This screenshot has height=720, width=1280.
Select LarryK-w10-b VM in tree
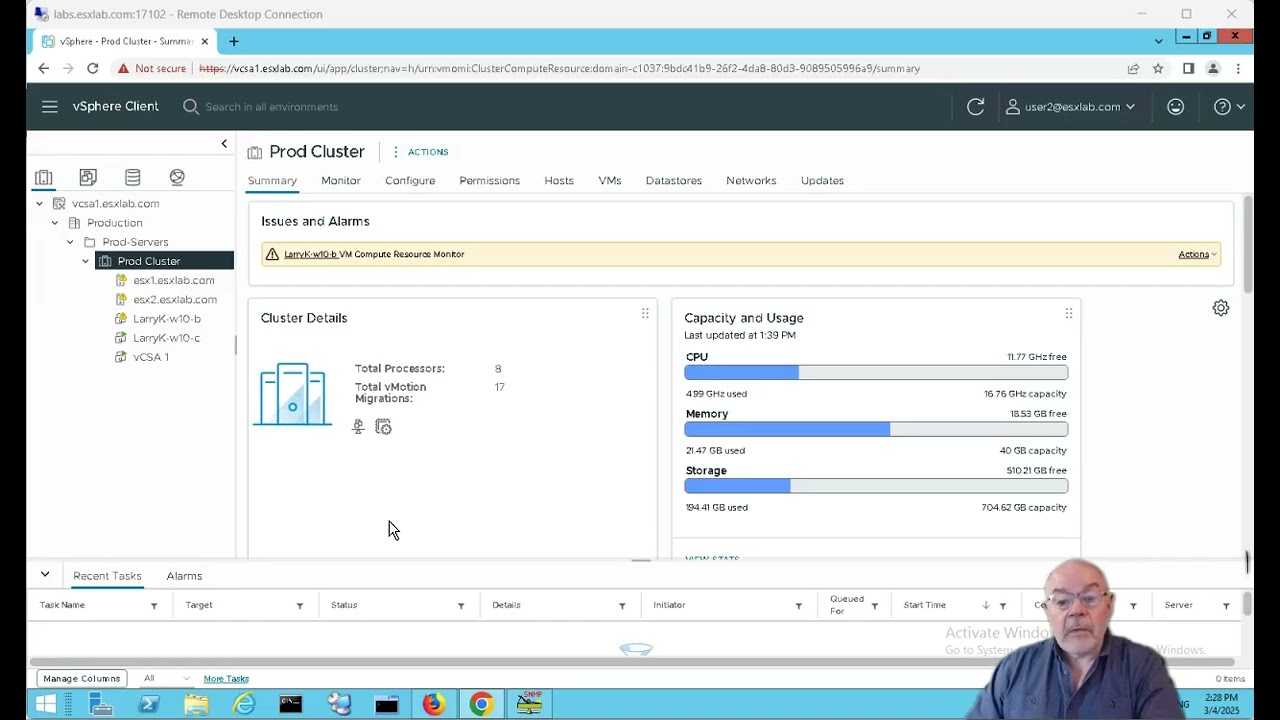[x=166, y=318]
